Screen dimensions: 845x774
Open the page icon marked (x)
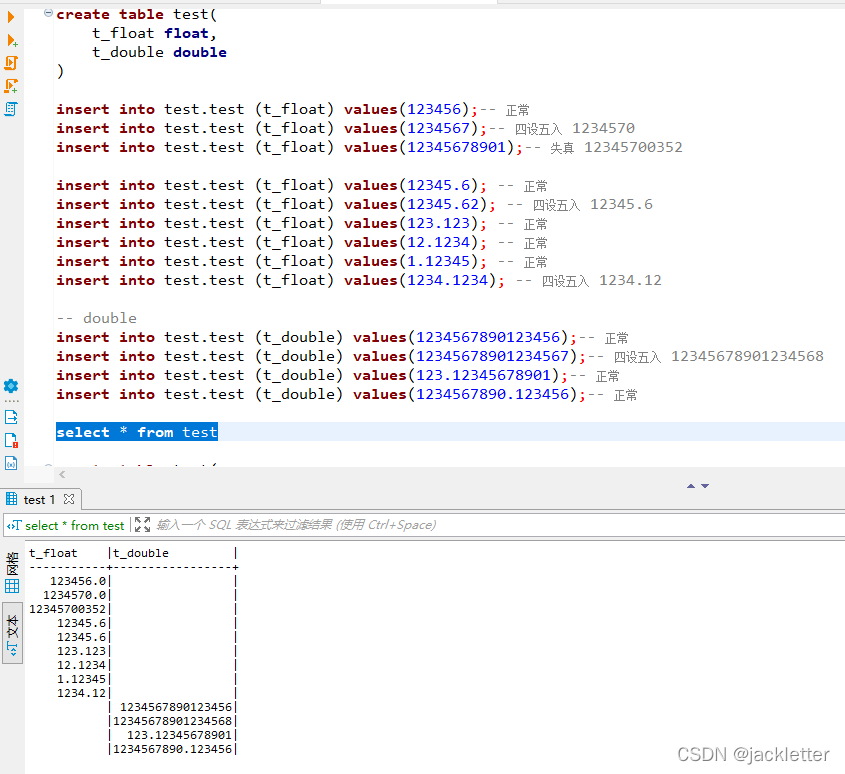click(x=11, y=463)
